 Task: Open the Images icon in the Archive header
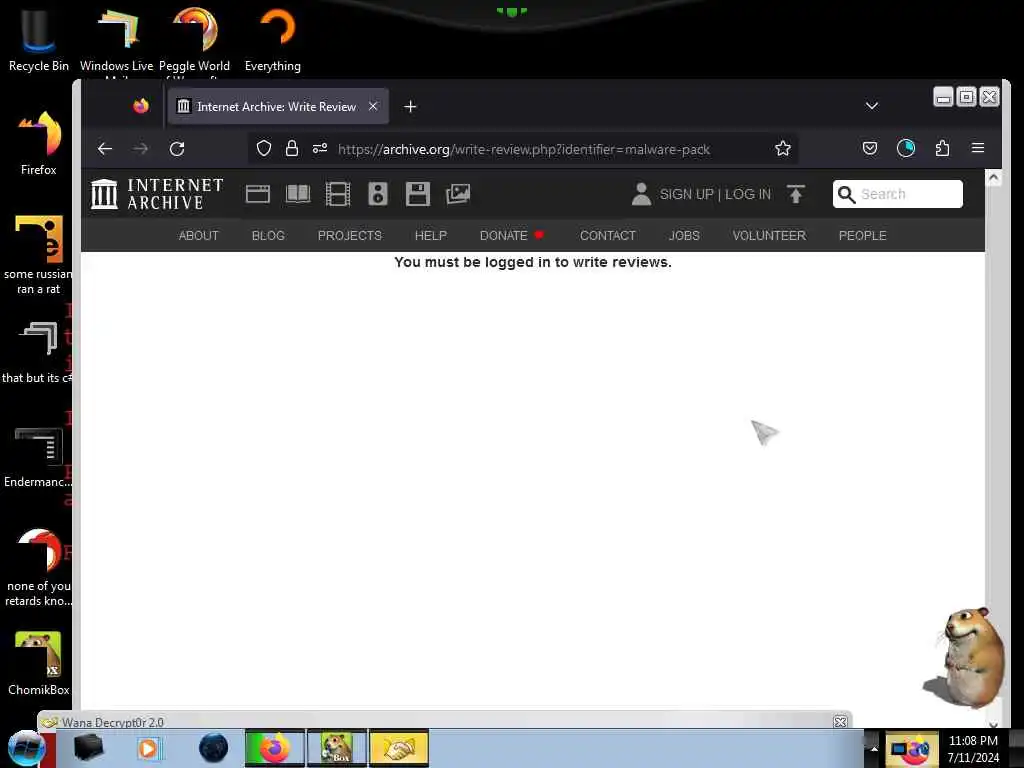coord(458,194)
